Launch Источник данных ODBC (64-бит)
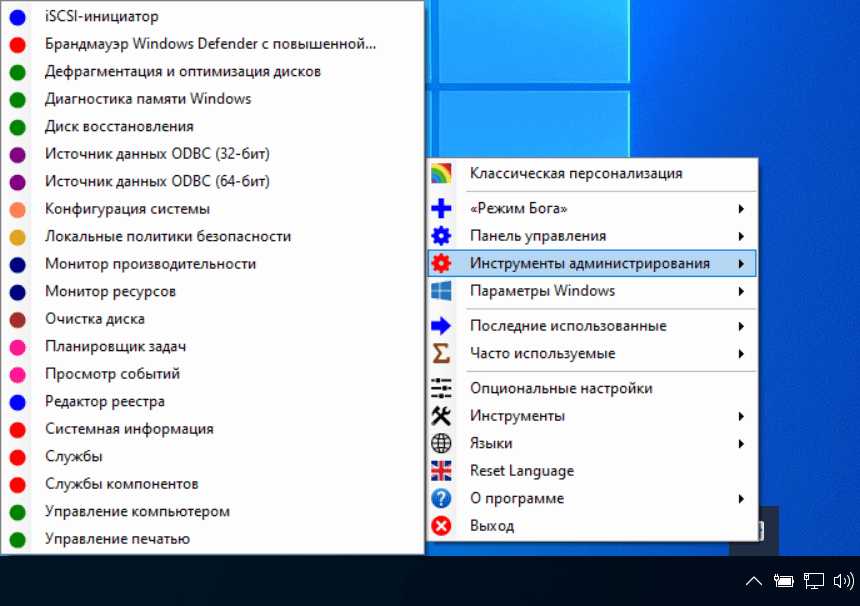Viewport: 860px width, 606px height. [x=212, y=182]
